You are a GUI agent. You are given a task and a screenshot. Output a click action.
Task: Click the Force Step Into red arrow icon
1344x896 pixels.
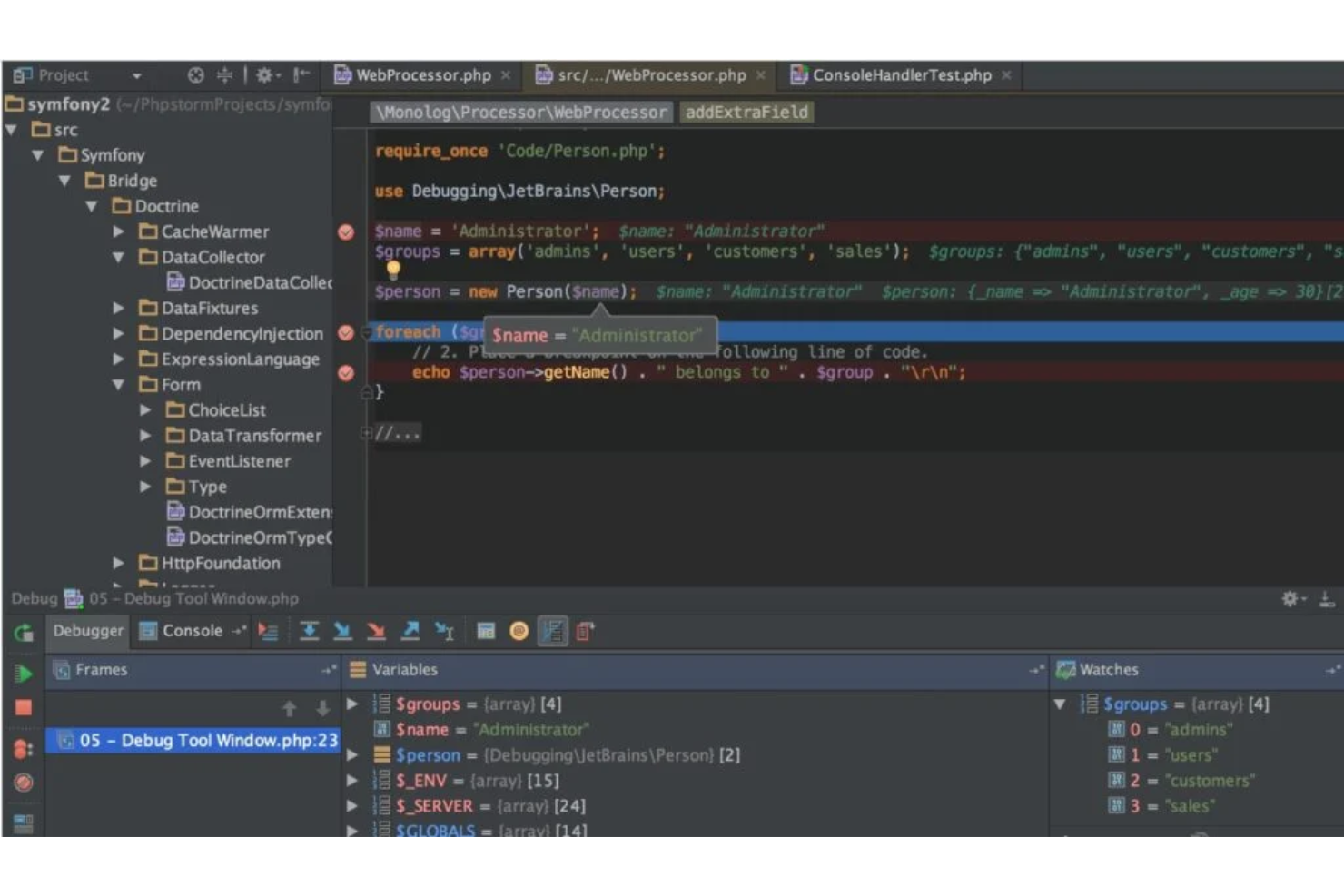click(x=377, y=631)
